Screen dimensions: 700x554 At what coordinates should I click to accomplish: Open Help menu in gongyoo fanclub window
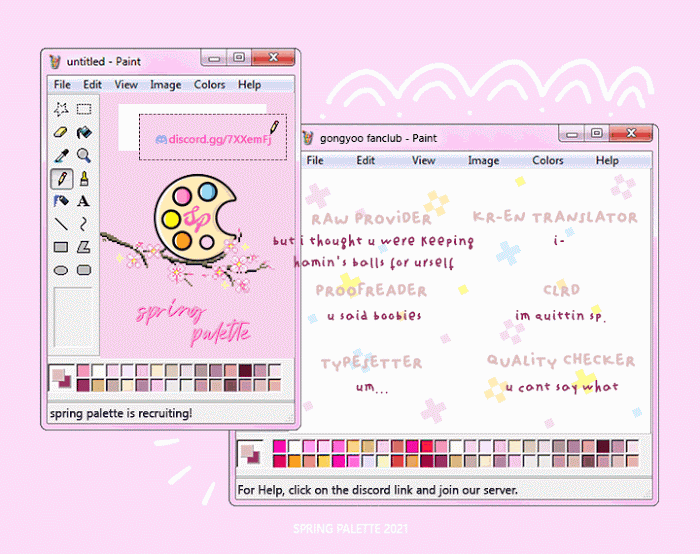click(x=607, y=160)
